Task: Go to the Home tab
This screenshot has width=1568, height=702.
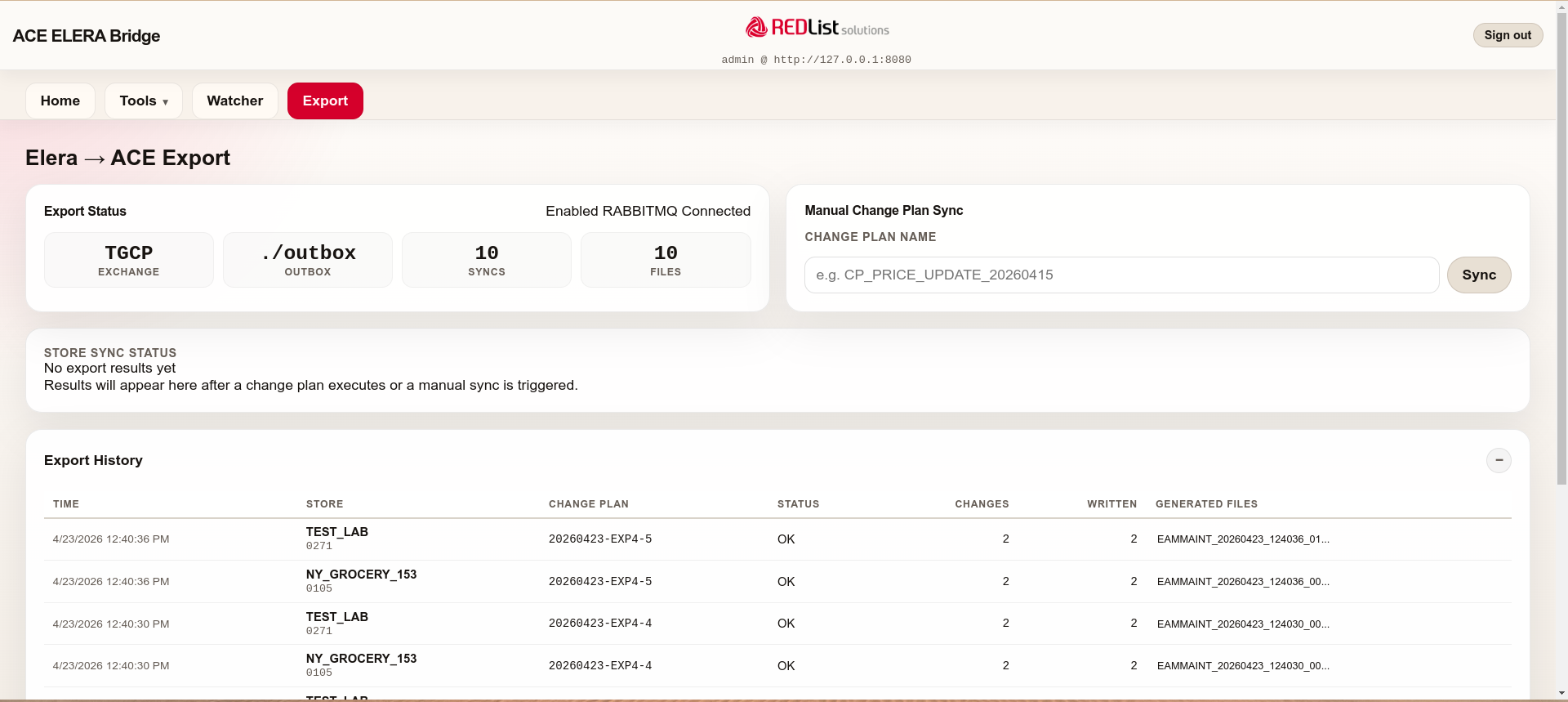Action: tap(60, 101)
